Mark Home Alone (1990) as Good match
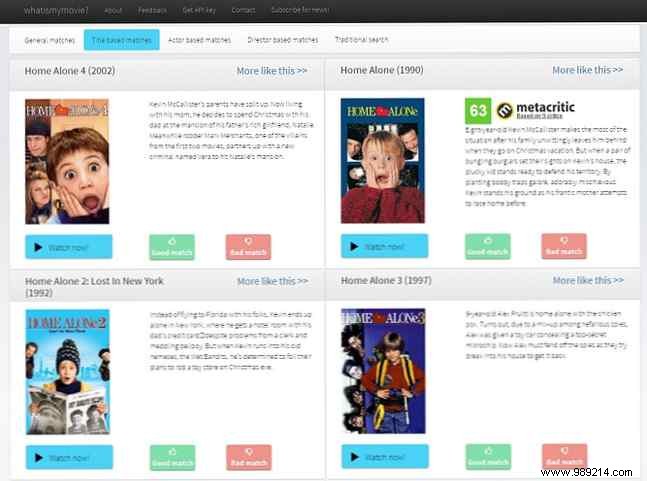This screenshot has width=647, height=481. pos(488,246)
